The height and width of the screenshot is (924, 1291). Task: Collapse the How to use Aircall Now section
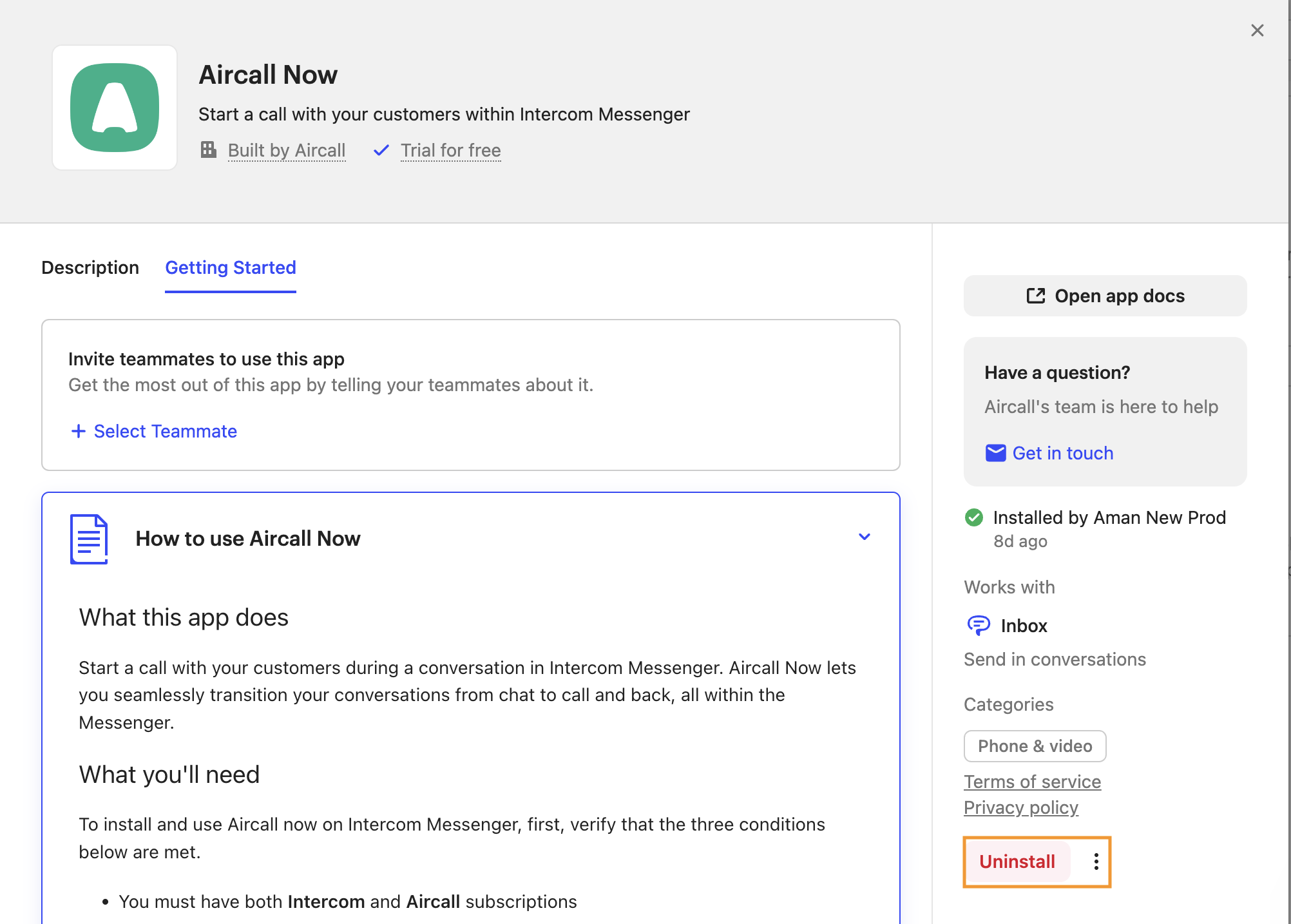tap(865, 537)
